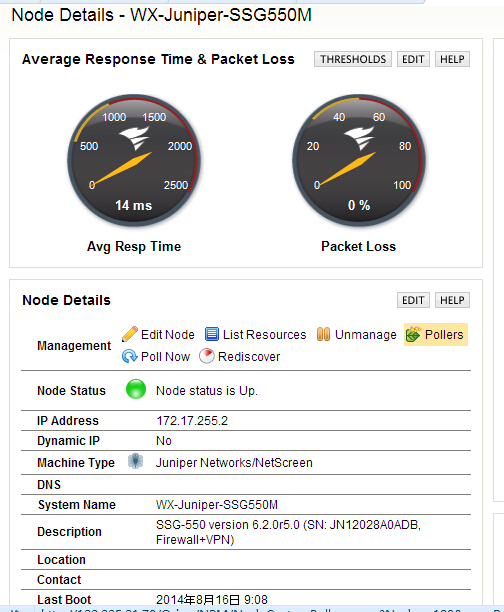Screen dimensions: 504x612
Task: Click the green node status indicator
Action: (136, 389)
